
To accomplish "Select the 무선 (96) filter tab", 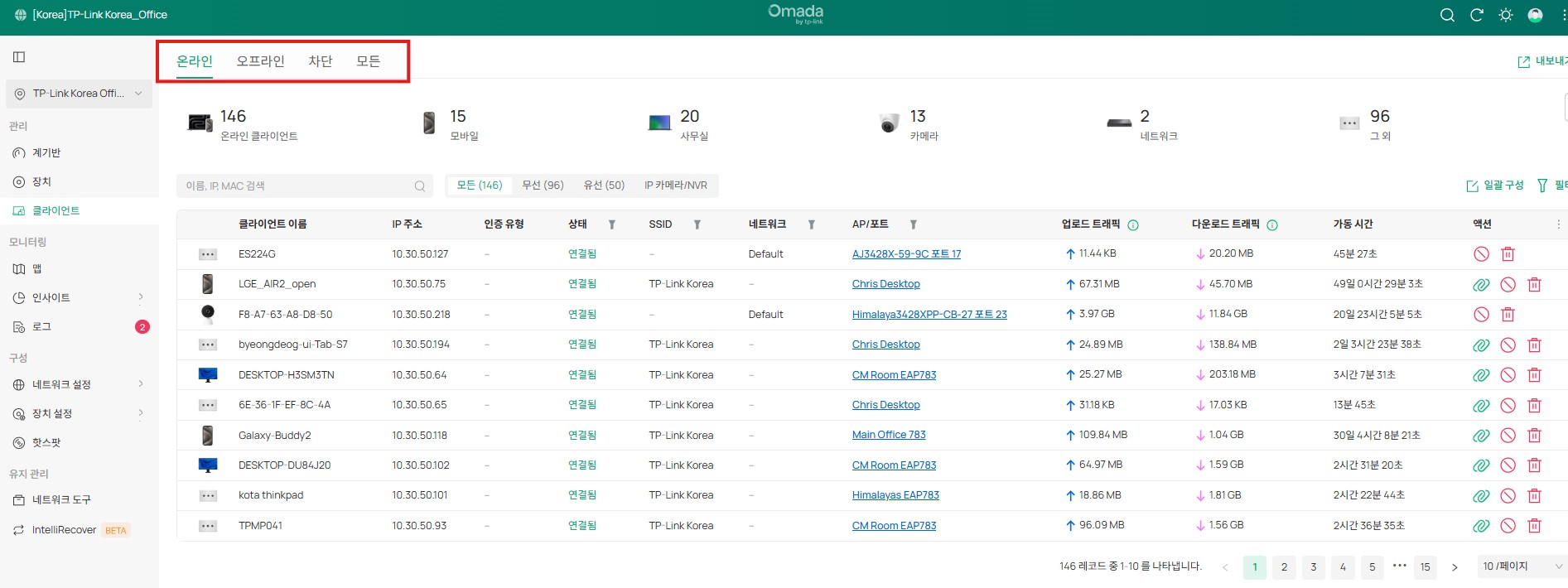I will (x=543, y=186).
